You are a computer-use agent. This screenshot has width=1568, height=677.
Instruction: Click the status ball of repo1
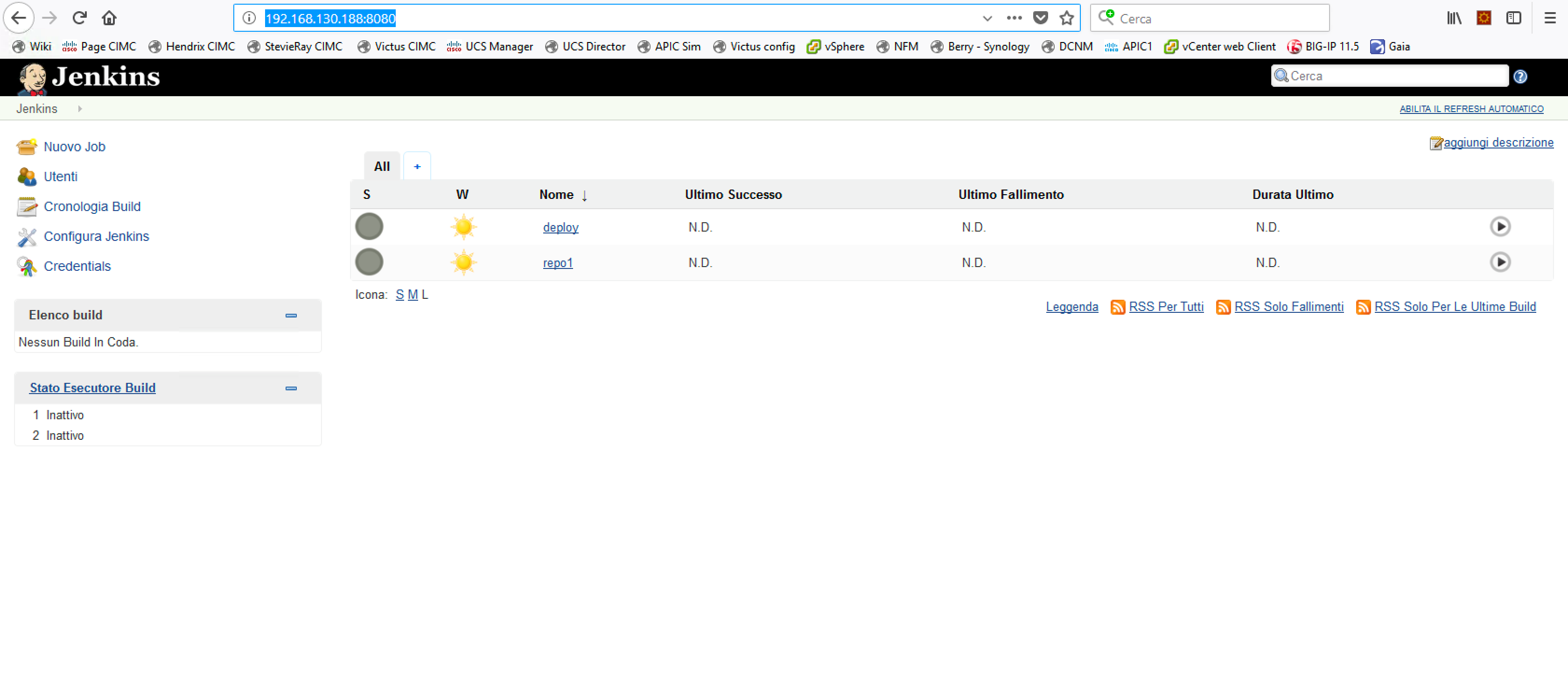pyautogui.click(x=369, y=262)
